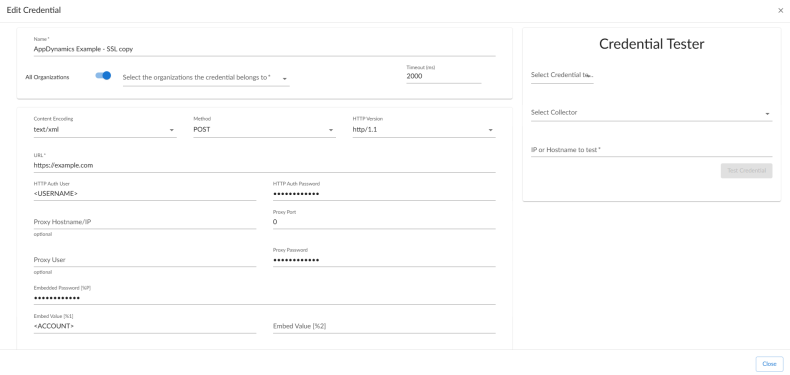Click the Content Encoding dropdown arrow
790x375 pixels.
pyautogui.click(x=171, y=131)
